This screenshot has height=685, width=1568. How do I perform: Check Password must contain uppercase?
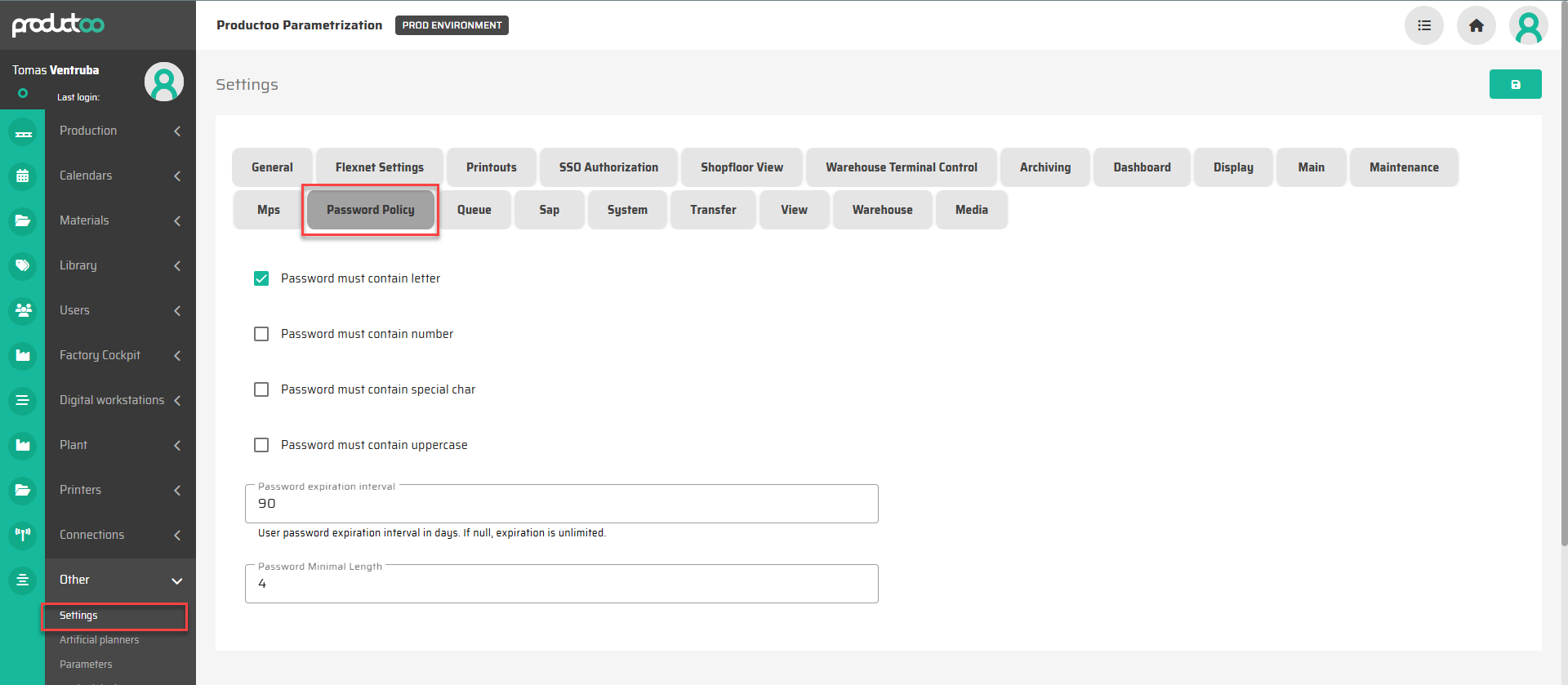pos(261,445)
